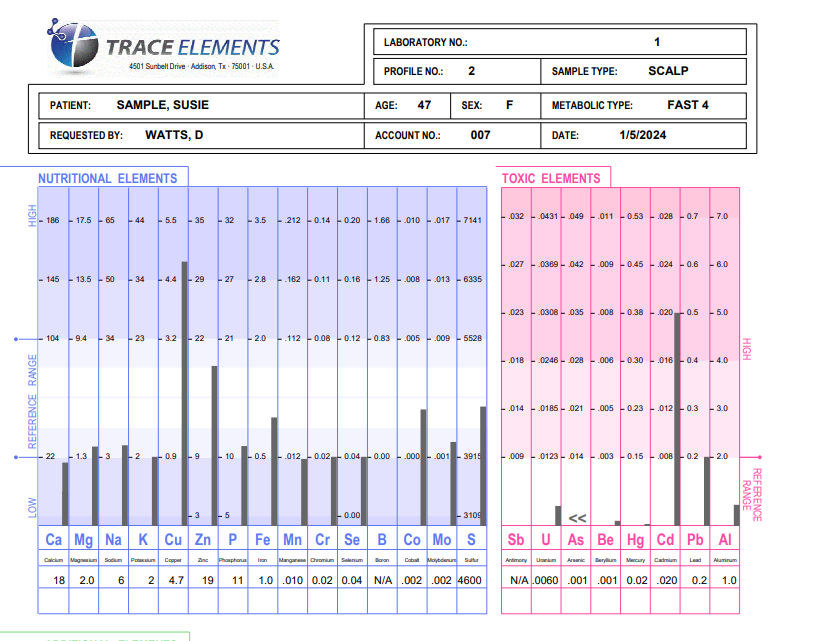Screen dimensions: 813x641
Task: Click the Cr chromium element symbol
Action: click(323, 540)
